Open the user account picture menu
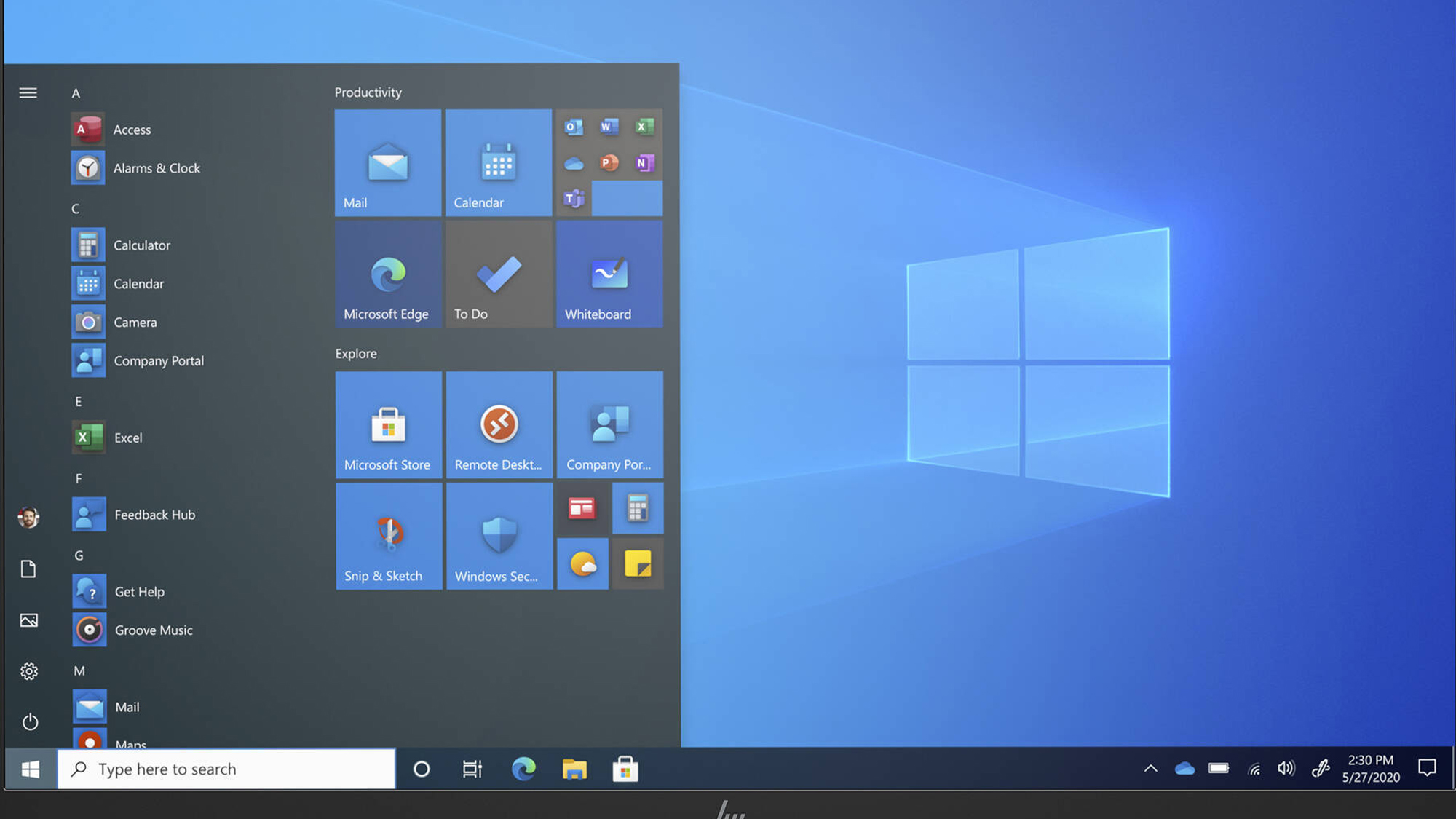 (28, 518)
